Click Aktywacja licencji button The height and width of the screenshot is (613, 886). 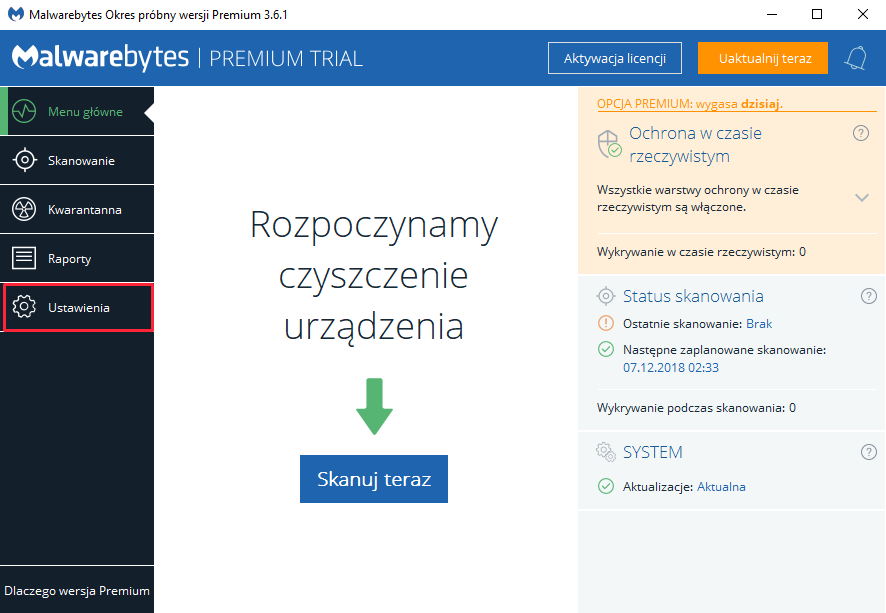[x=615, y=58]
